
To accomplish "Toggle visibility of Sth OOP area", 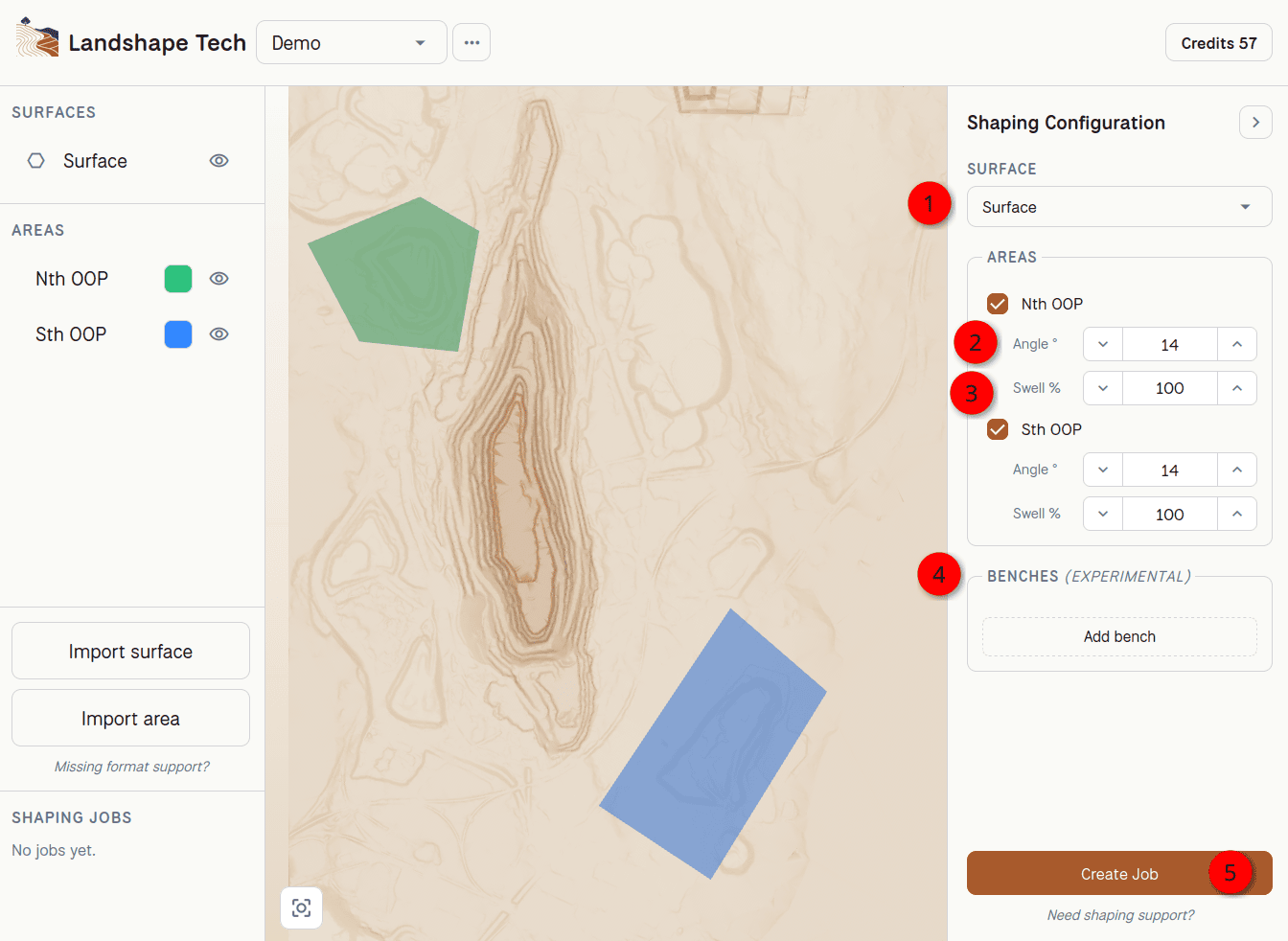I will (x=219, y=334).
